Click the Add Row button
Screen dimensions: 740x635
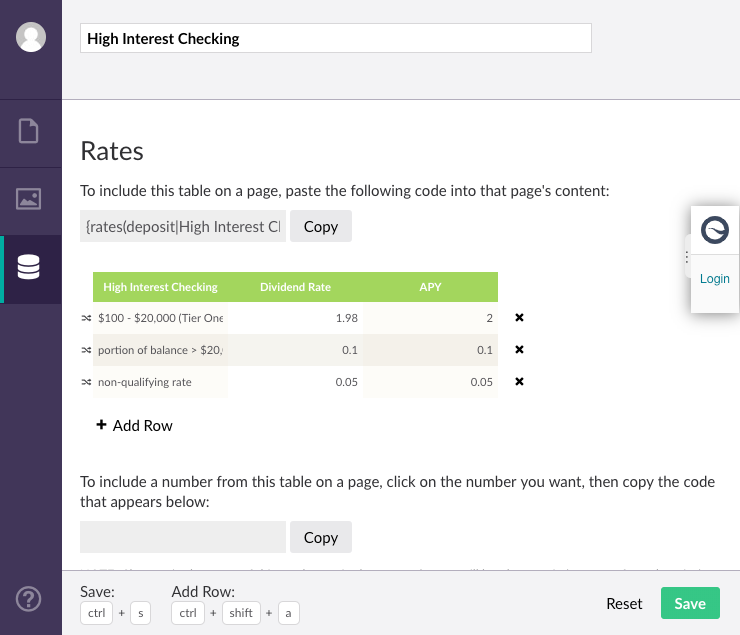click(134, 425)
